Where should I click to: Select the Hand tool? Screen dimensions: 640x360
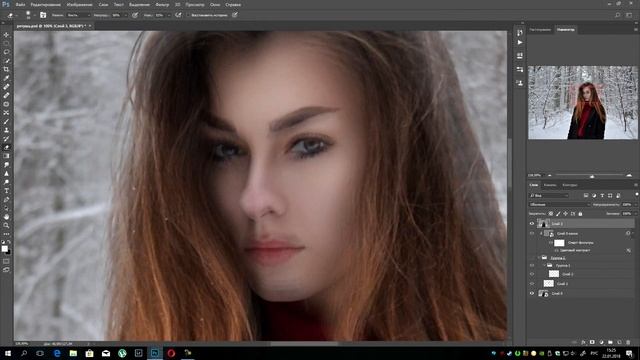click(x=6, y=217)
